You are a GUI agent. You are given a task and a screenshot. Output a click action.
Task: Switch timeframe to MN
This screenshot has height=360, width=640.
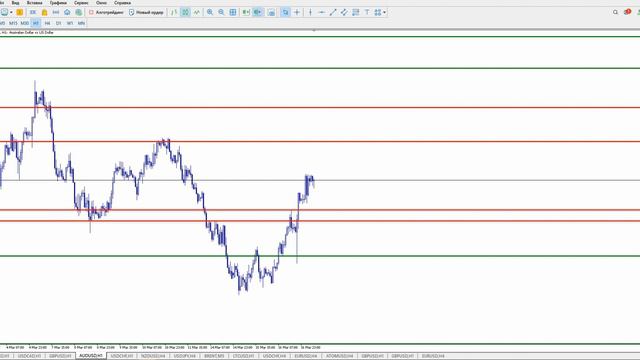[x=81, y=23]
